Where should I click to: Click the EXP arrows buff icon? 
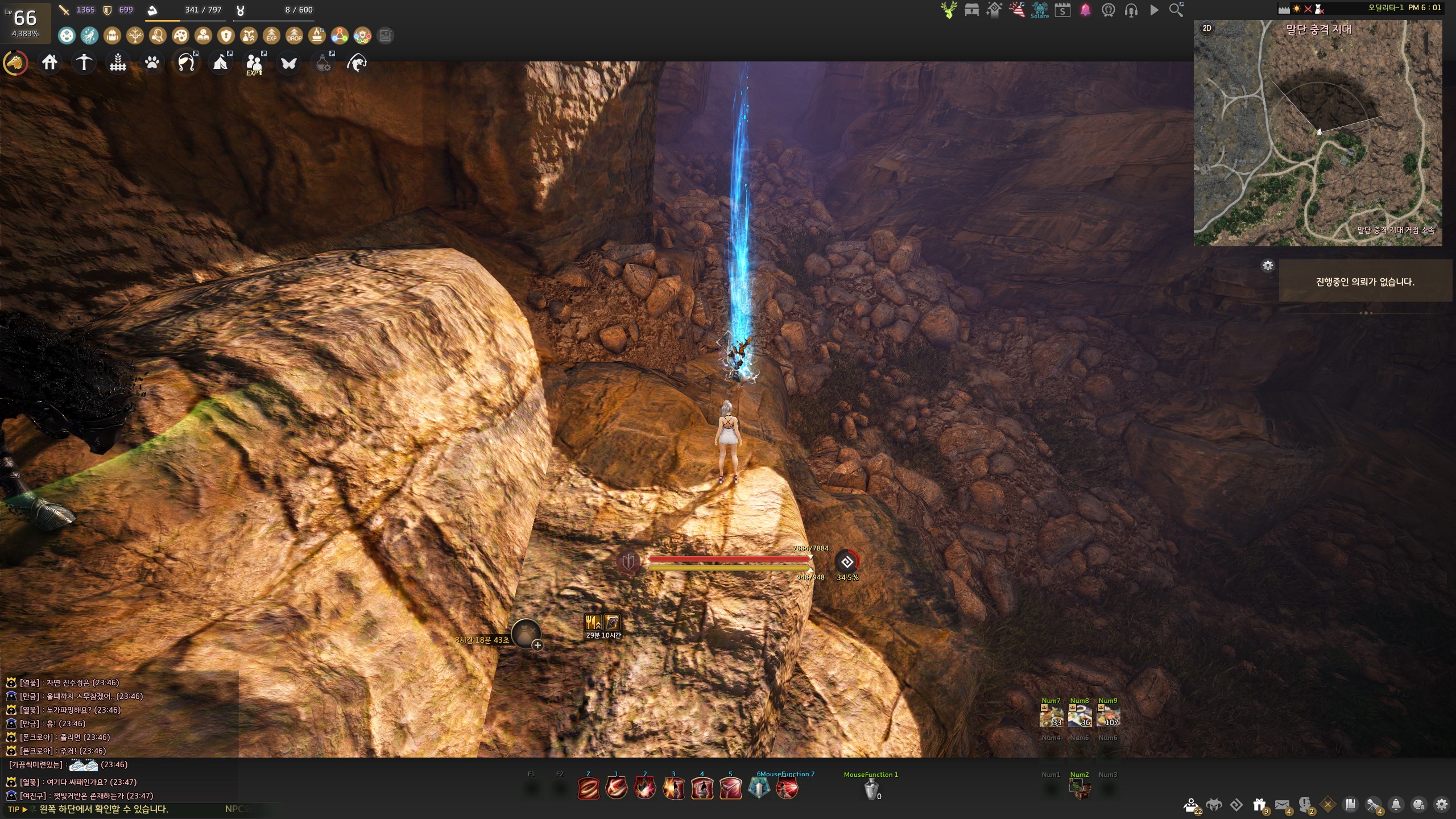271,36
